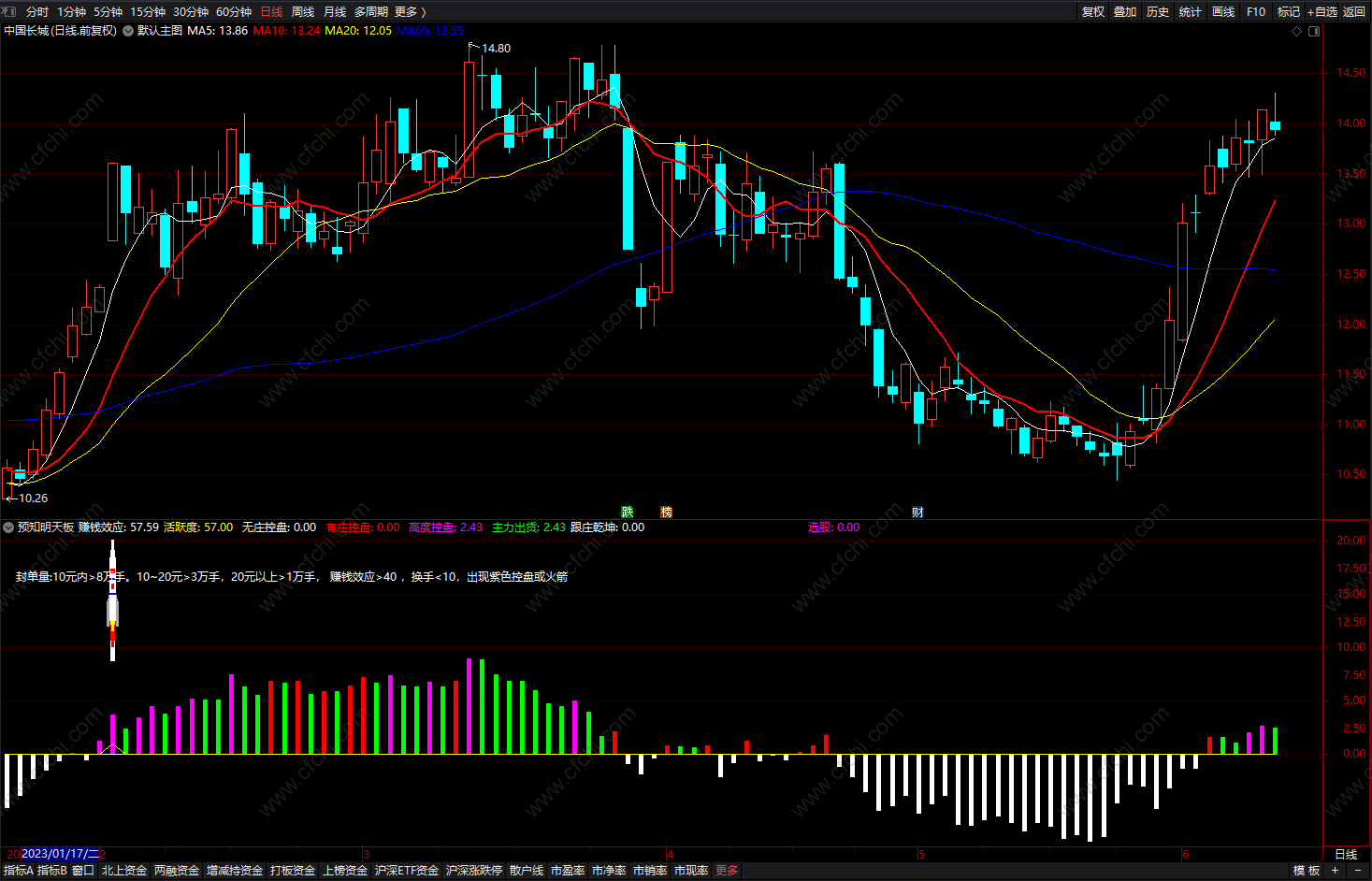Screen dimensions: 1372x881
Task: Click the 复权 adjustment button
Action: point(1093,11)
